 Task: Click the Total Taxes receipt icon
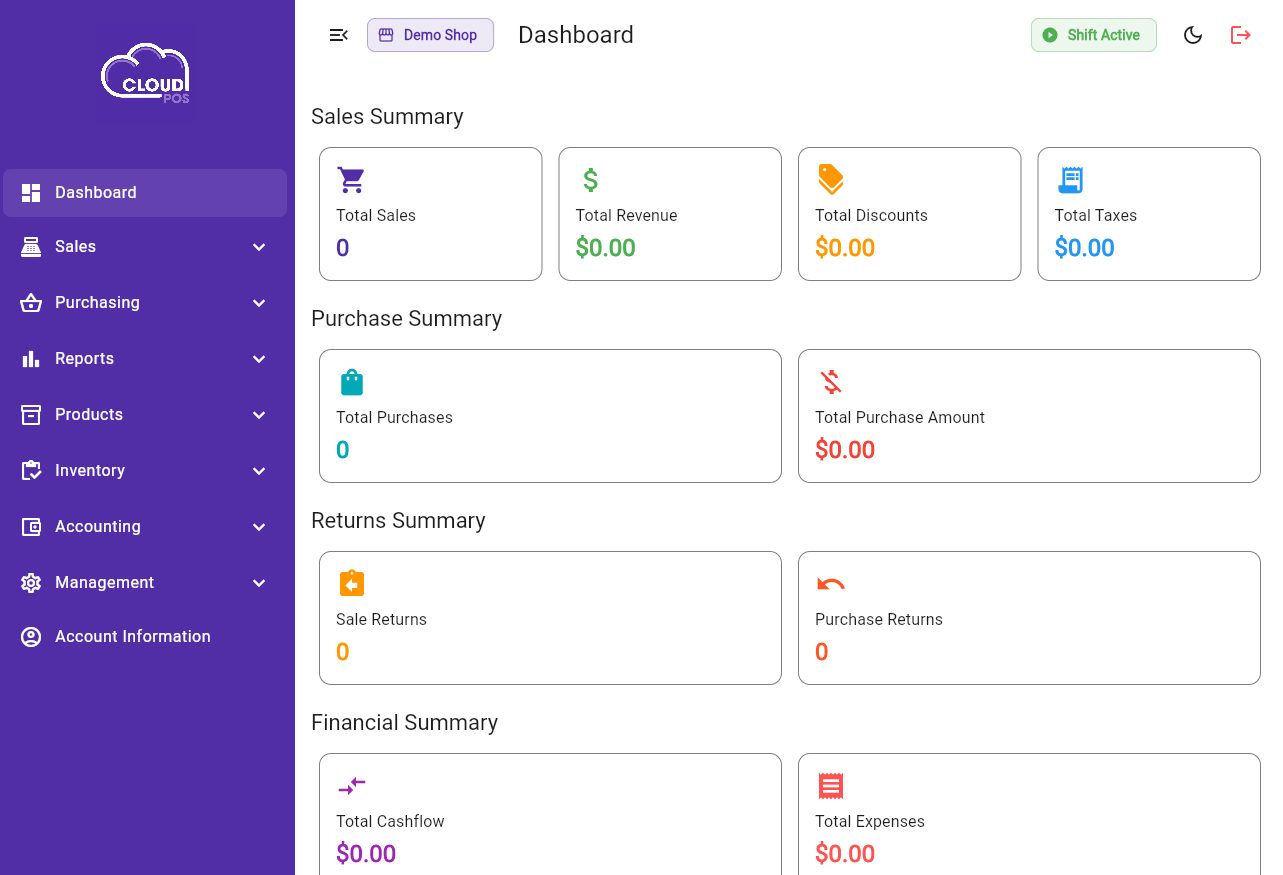pyautogui.click(x=1070, y=180)
